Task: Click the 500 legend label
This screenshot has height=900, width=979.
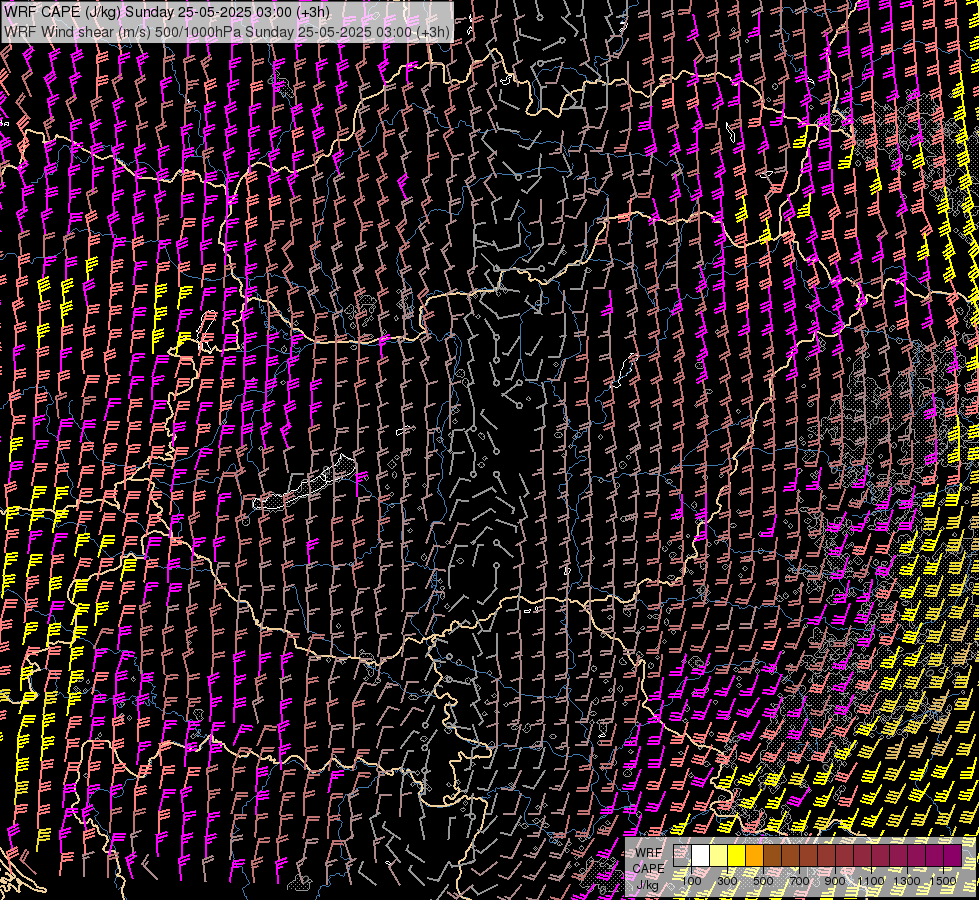Action: click(x=763, y=881)
